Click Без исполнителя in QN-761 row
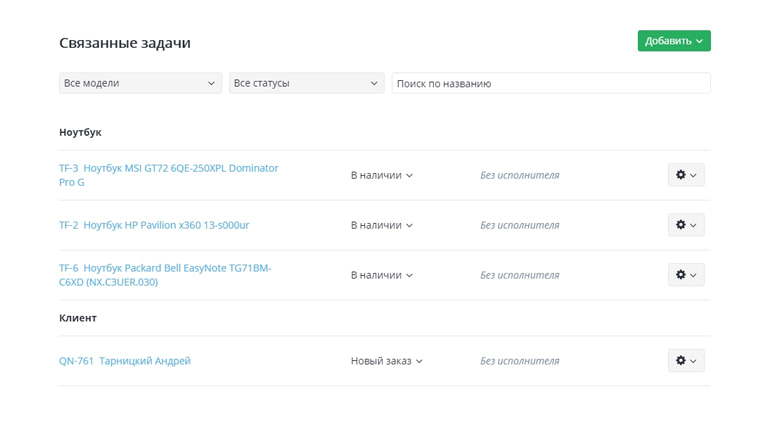 519,361
